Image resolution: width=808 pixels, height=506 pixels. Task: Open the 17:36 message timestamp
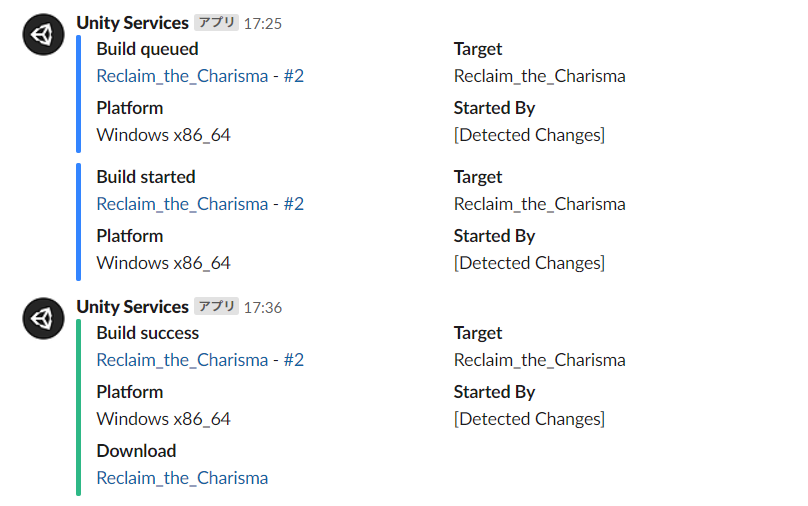[263, 307]
